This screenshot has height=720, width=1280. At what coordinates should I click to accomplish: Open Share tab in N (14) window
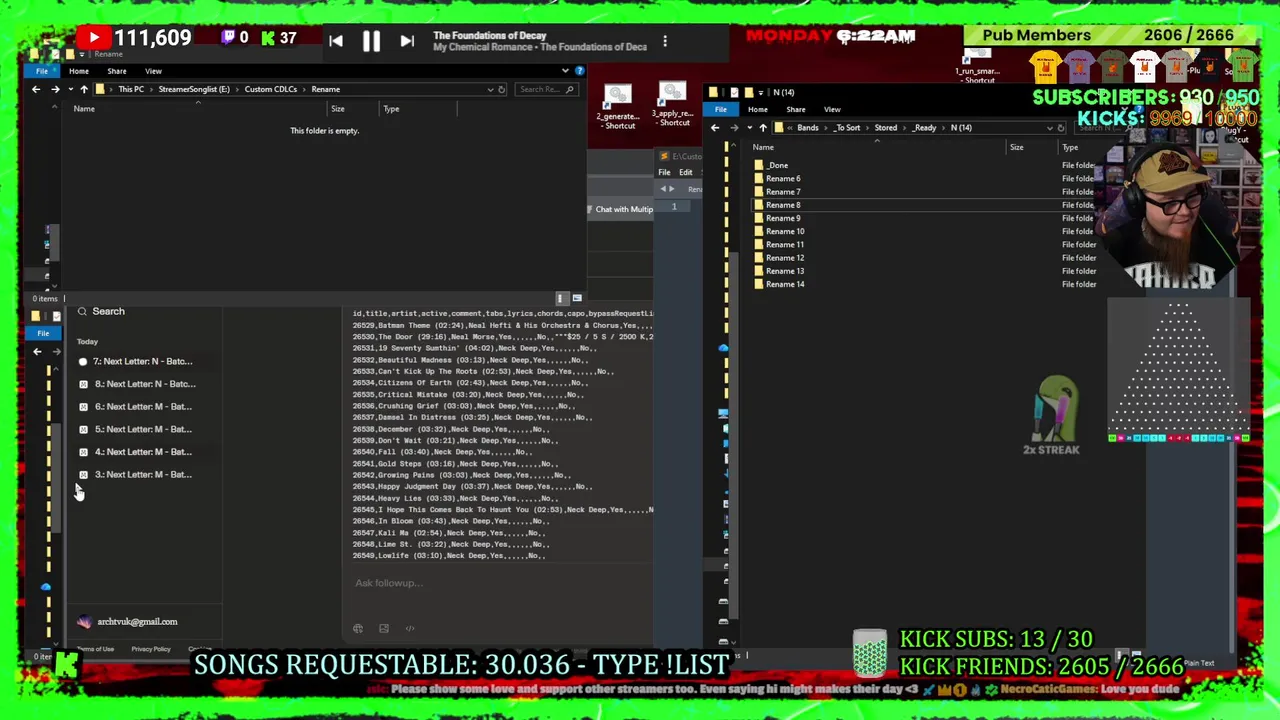[796, 109]
